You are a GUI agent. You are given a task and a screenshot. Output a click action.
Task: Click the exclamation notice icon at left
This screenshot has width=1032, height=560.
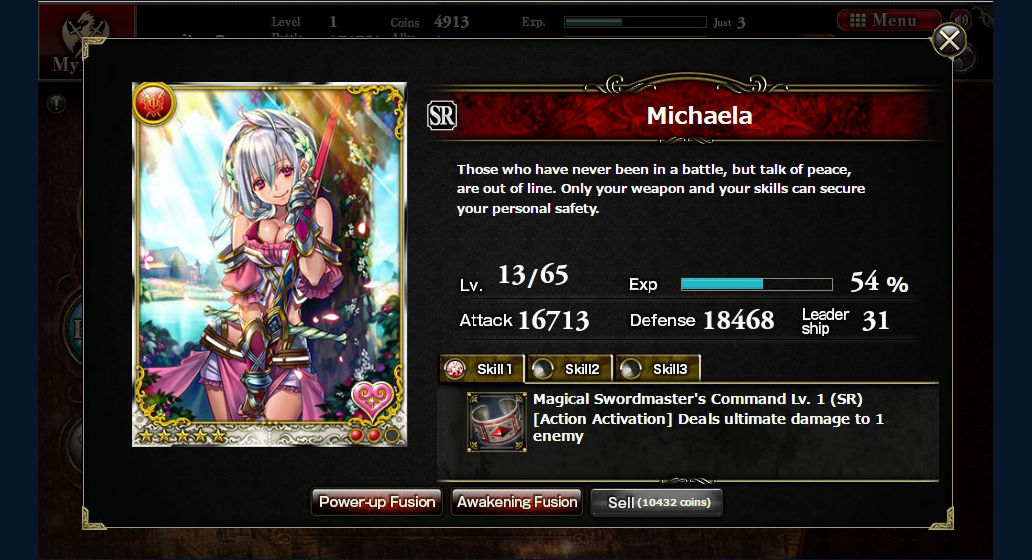click(57, 103)
